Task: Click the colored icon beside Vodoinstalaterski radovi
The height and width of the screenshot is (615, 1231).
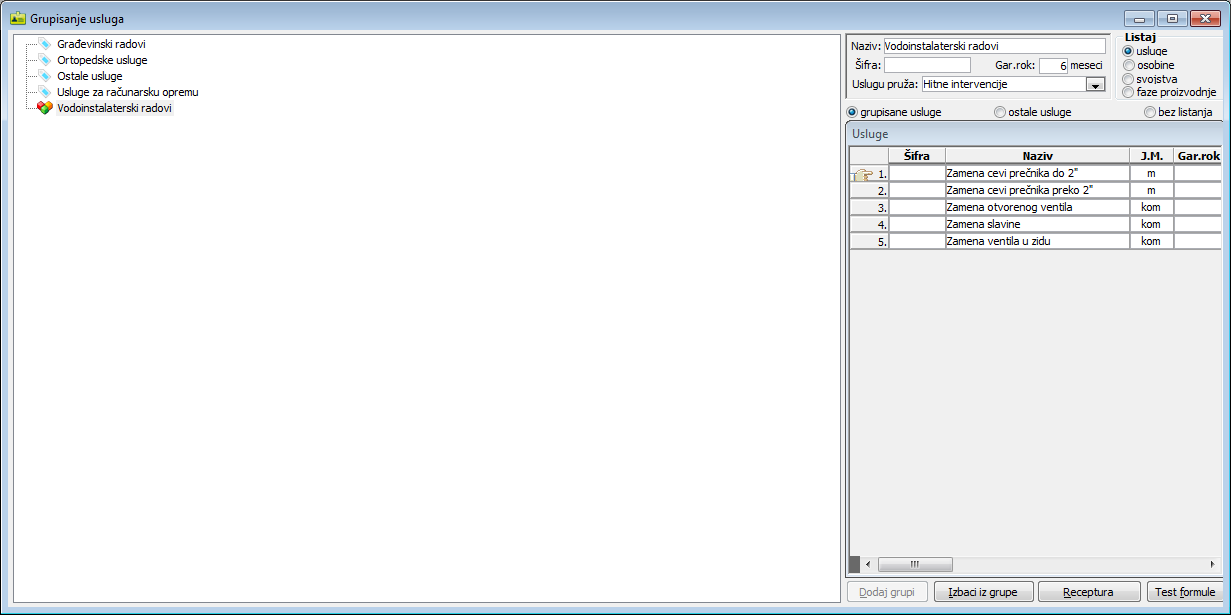Action: click(44, 108)
